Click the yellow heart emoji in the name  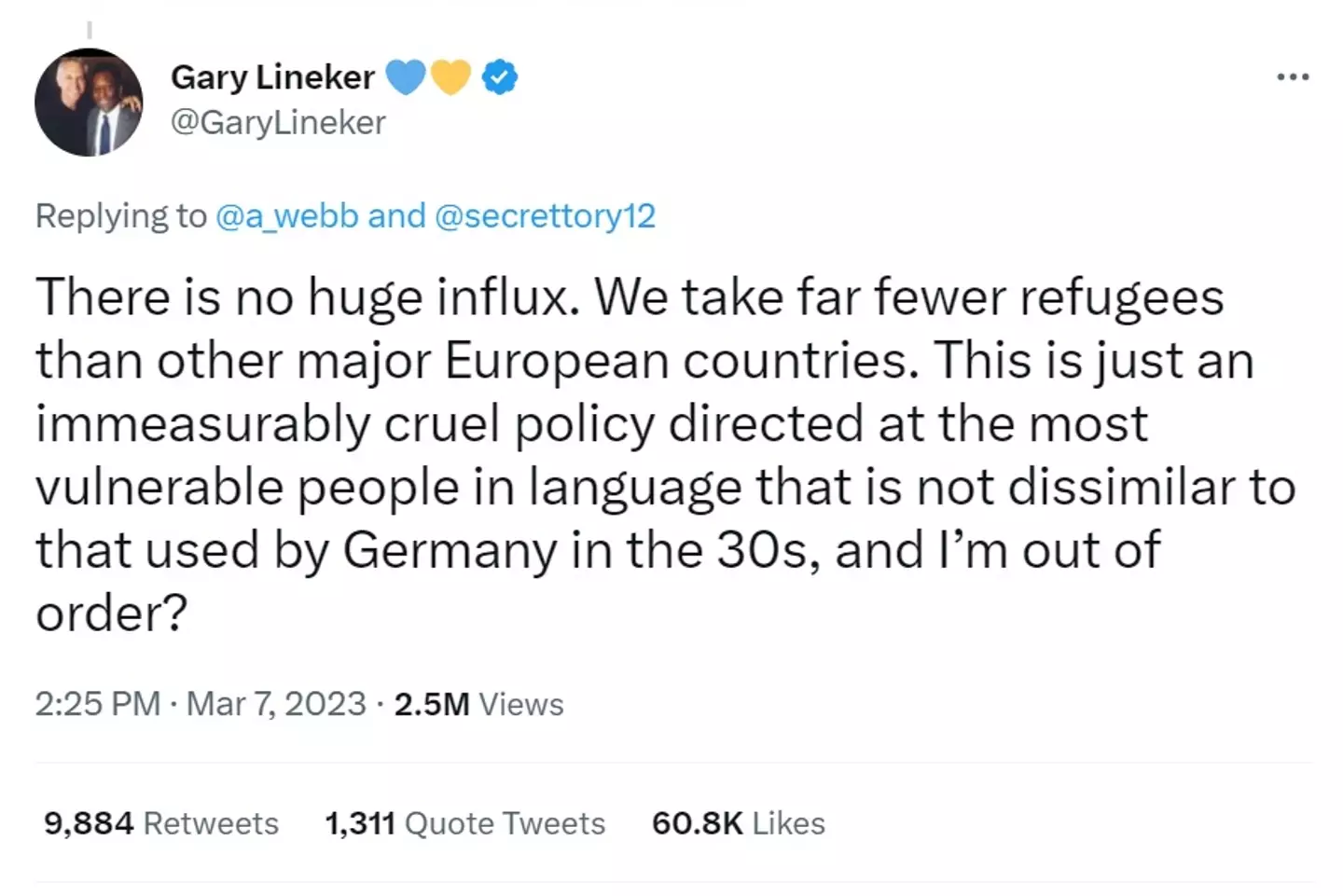coord(451,76)
